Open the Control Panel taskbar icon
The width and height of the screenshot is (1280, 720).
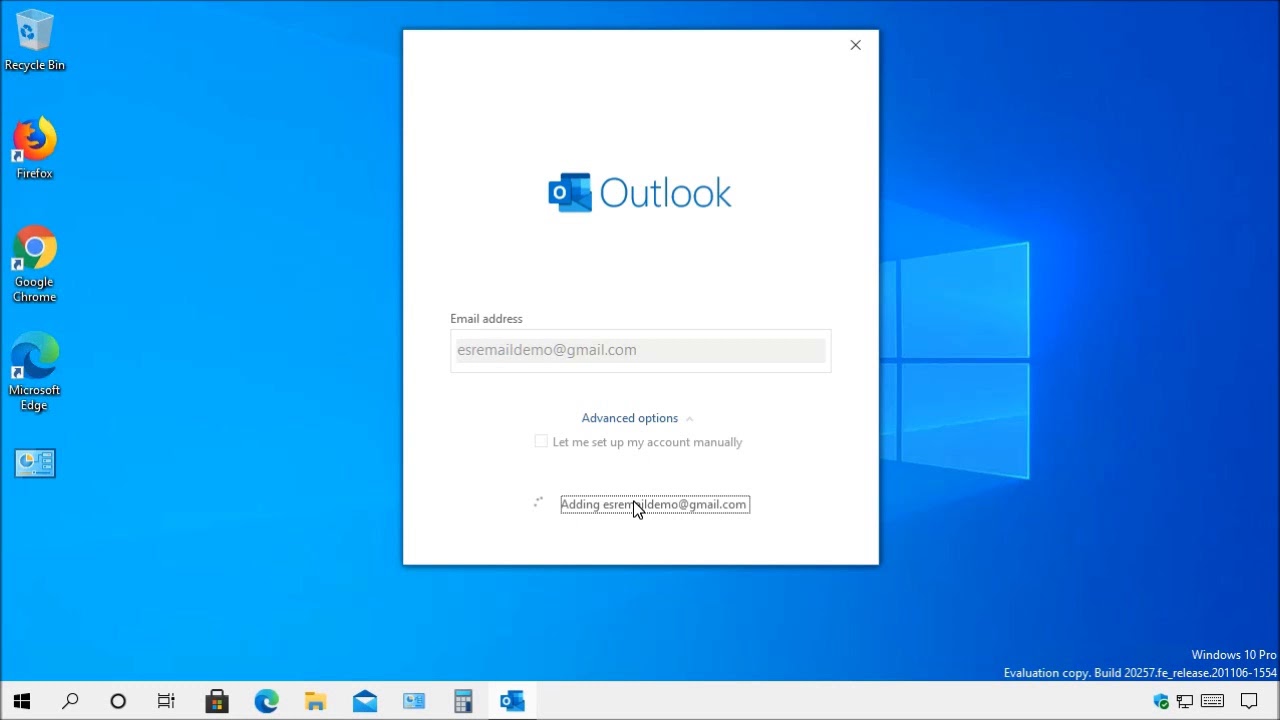(x=414, y=701)
